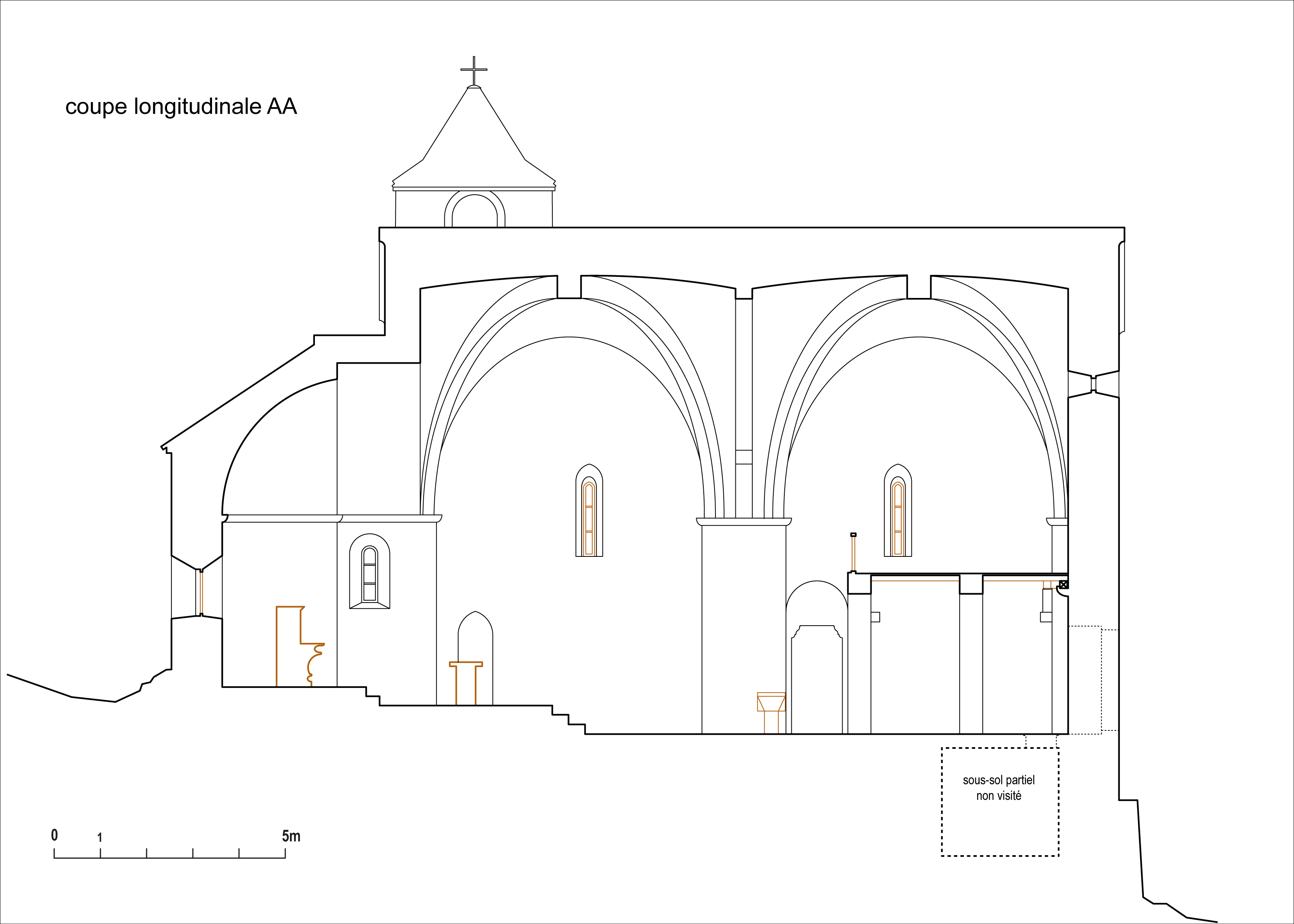Select the 'coupe longitudinale AA' title text

point(181,106)
